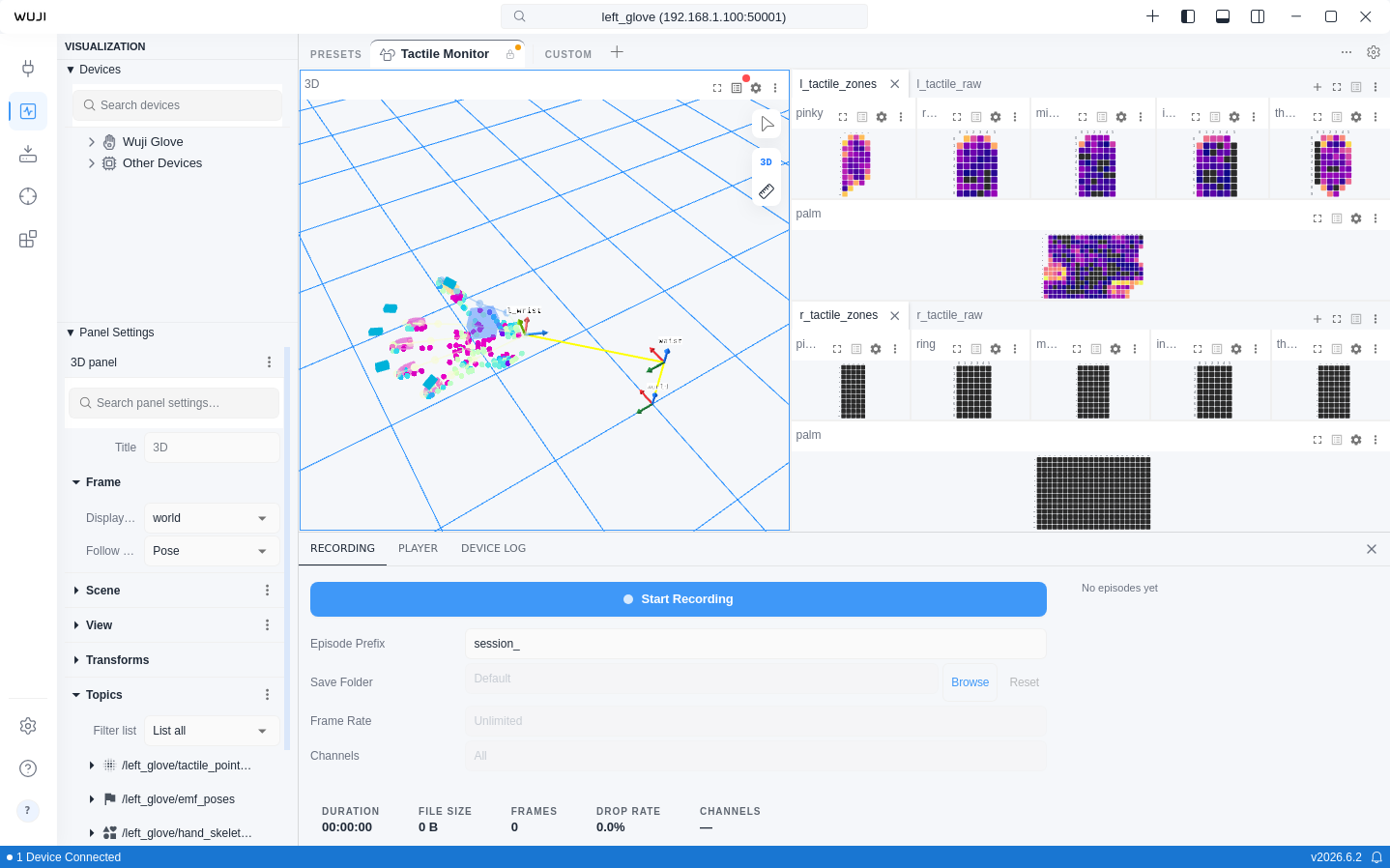Open the Filter list dropdown

pos(212,731)
